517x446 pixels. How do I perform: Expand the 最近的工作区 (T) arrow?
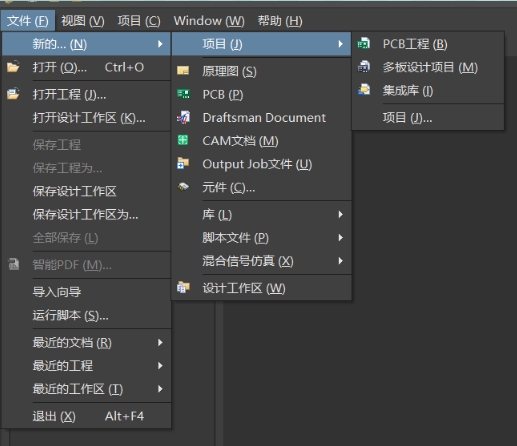(x=160, y=389)
